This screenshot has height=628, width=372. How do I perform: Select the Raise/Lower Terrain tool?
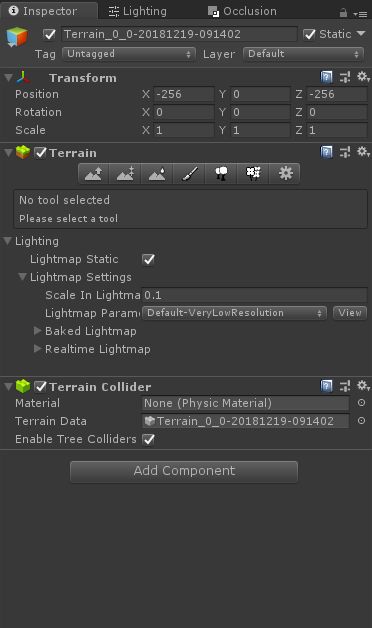(x=94, y=173)
